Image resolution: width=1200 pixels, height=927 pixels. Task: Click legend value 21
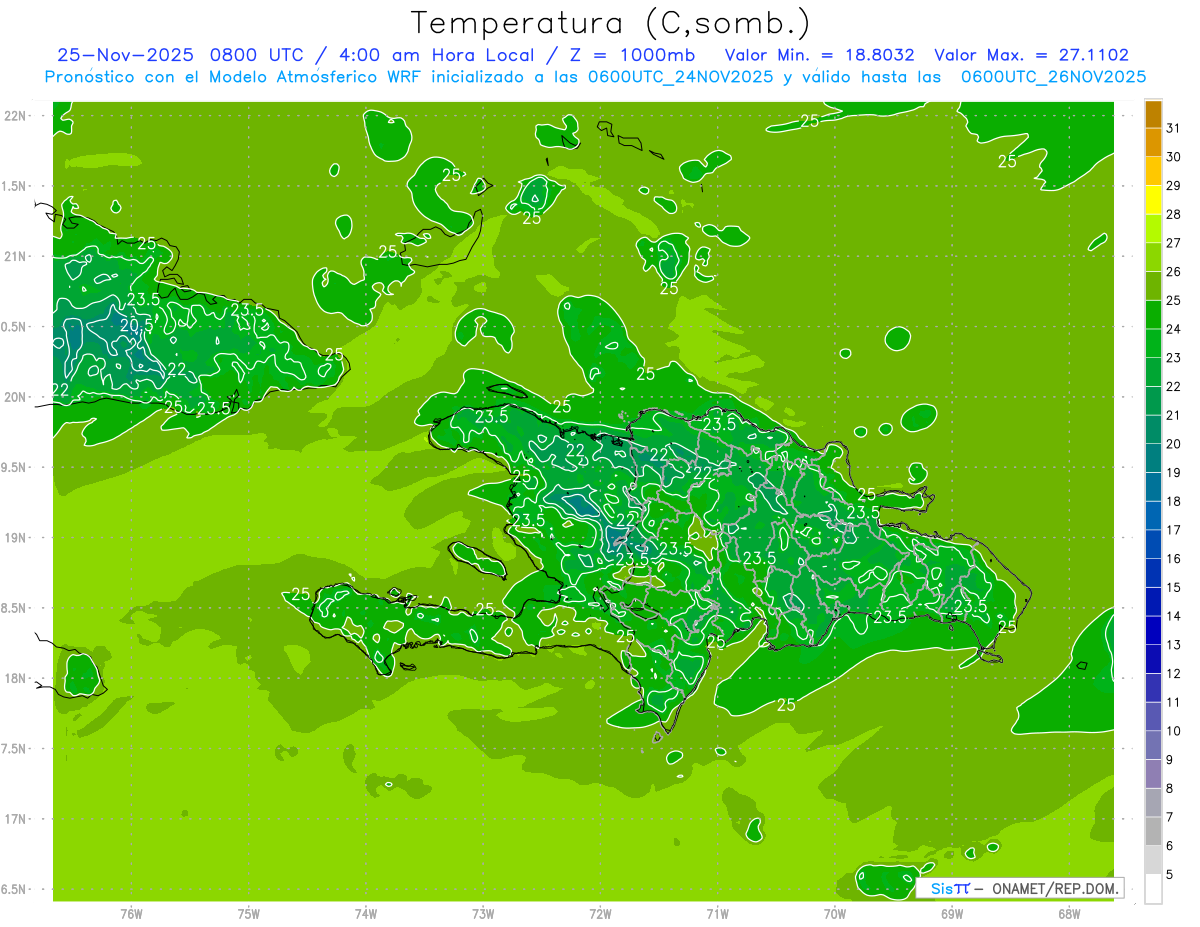(1173, 415)
